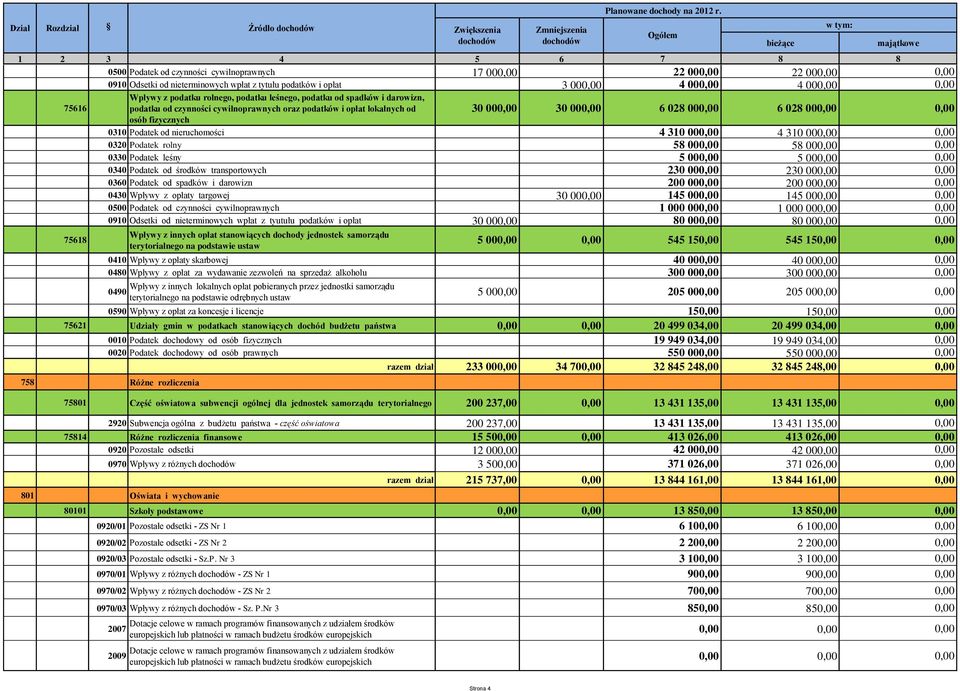This screenshot has width=960, height=691.
Task: Select the alcohol permit fees row label
Action: (x=248, y=272)
